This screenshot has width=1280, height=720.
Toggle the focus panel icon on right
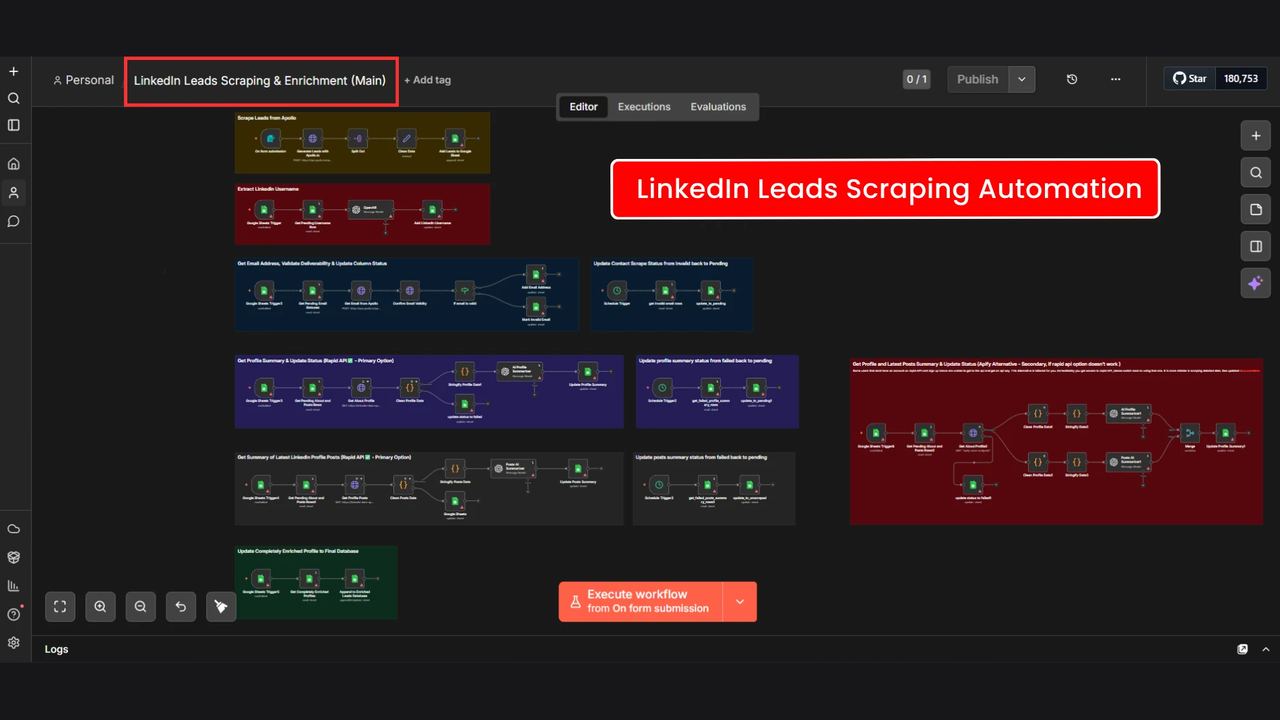(x=1256, y=246)
